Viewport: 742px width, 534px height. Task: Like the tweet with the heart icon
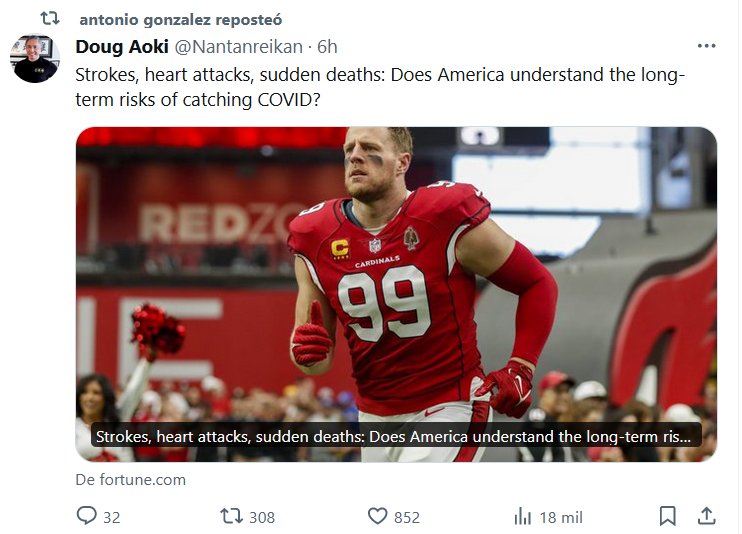coord(377,516)
